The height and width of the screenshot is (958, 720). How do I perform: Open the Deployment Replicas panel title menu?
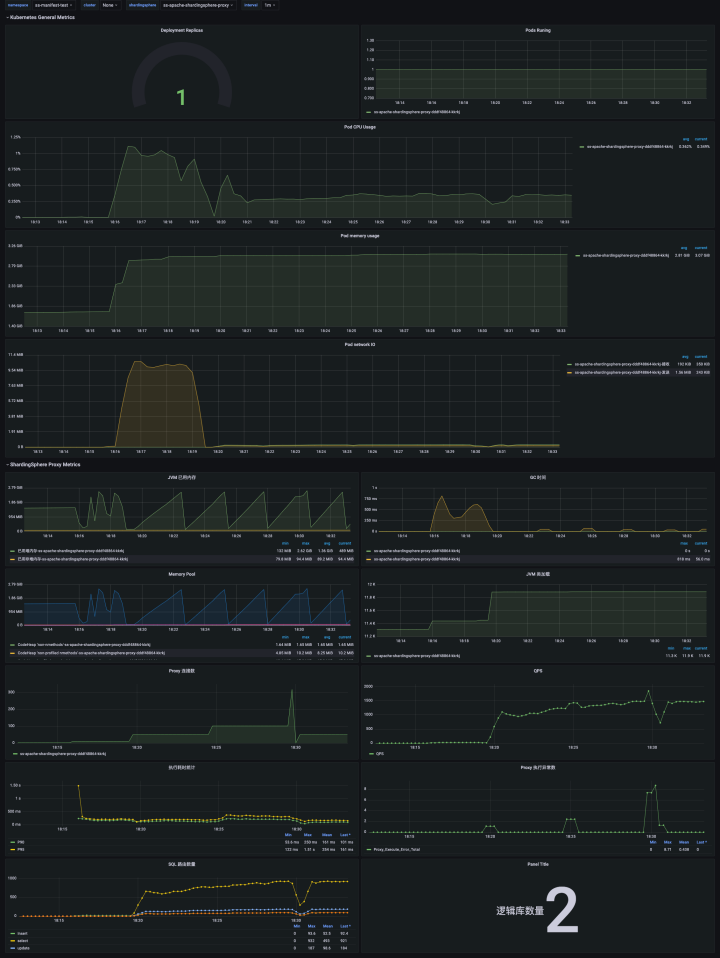[182, 30]
